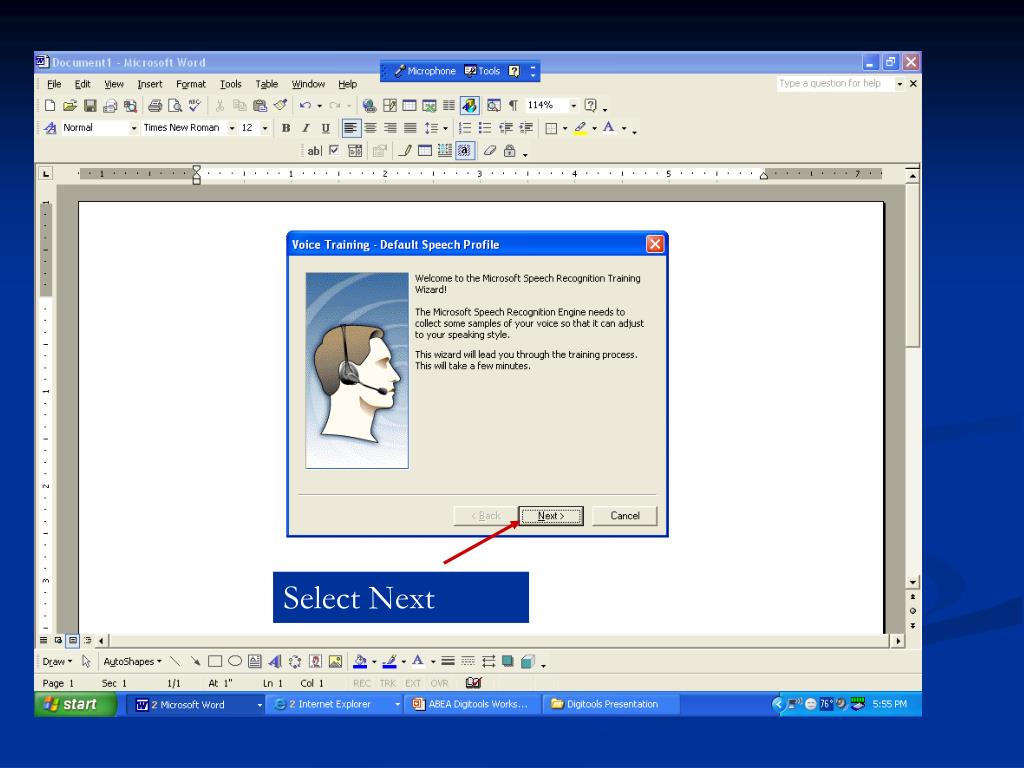Image resolution: width=1024 pixels, height=768 pixels.
Task: Open the Draw menu in Drawing toolbar
Action: (x=57, y=662)
